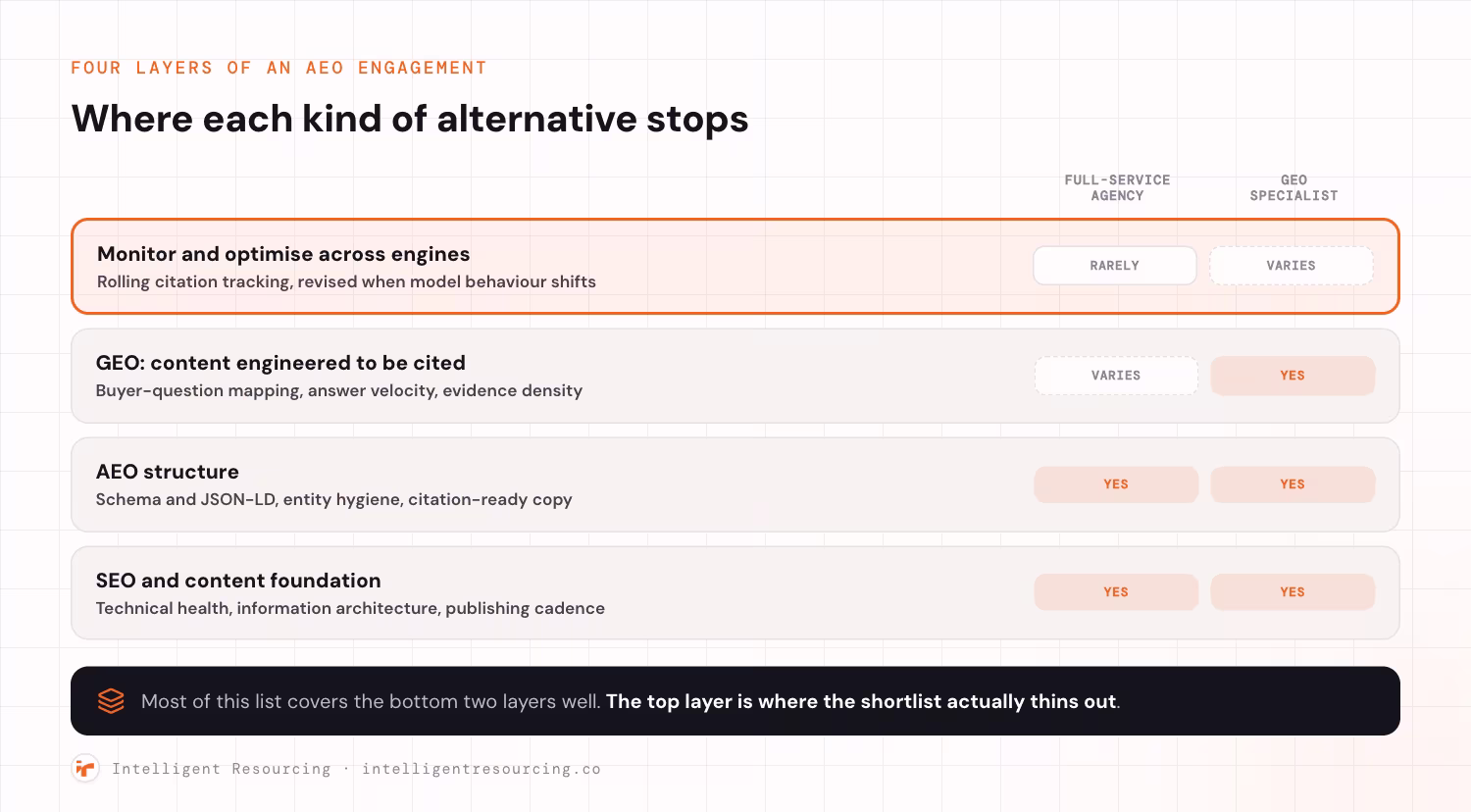Viewport: 1471px width, 812px height.
Task: Select the RARELY pill in Monitor row
Action: (x=1115, y=266)
